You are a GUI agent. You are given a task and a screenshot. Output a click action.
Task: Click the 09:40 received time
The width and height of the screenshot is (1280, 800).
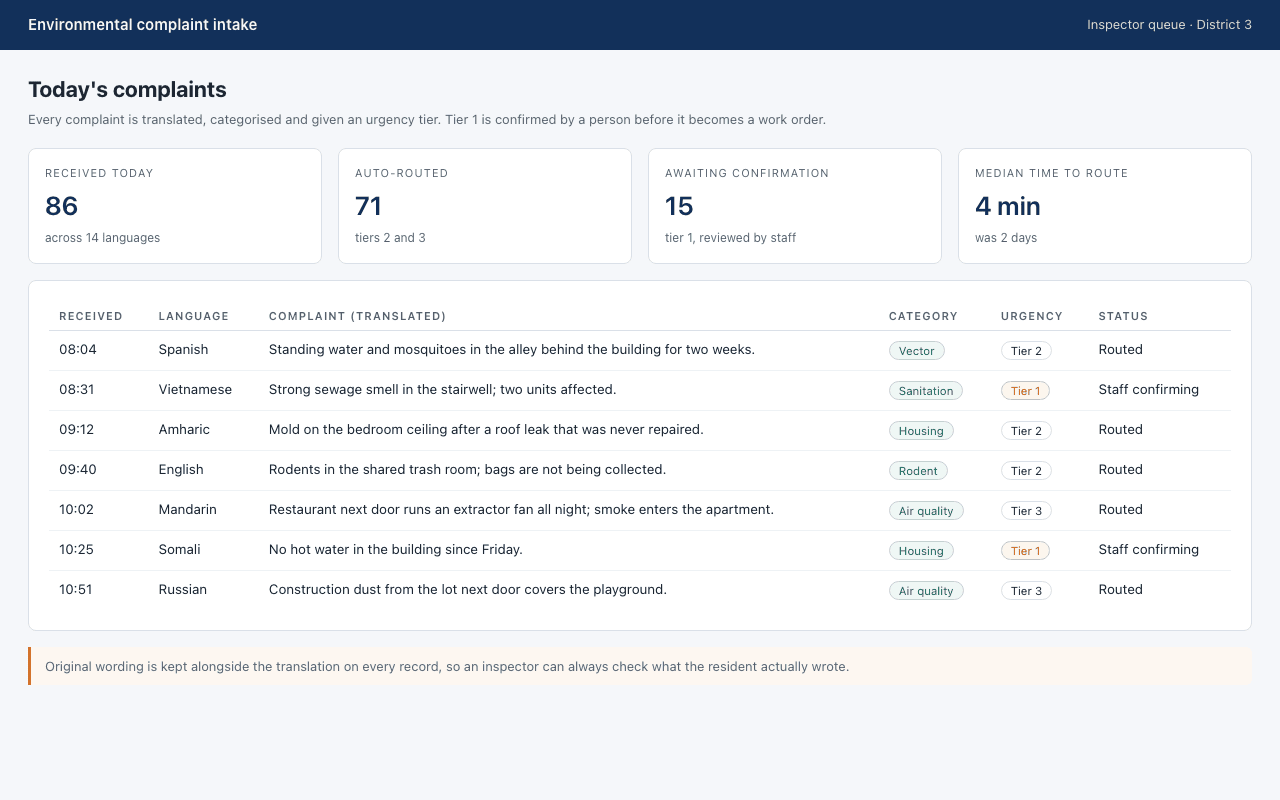[x=78, y=470]
